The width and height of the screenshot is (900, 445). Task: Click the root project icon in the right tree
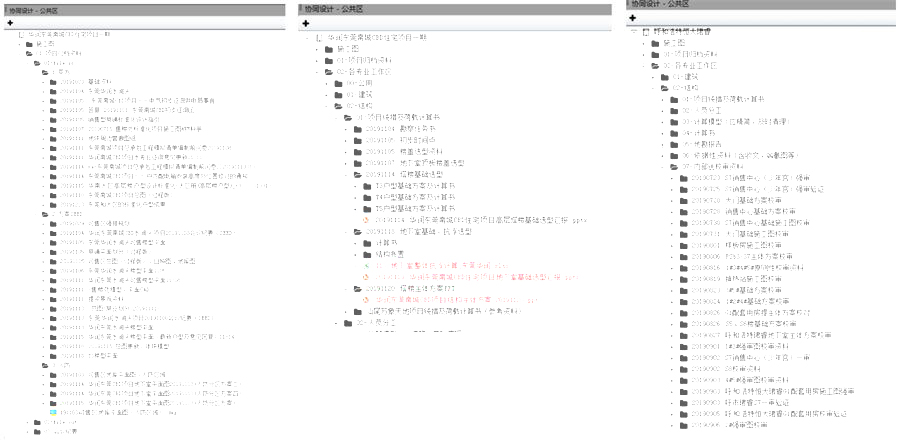[x=645, y=31]
